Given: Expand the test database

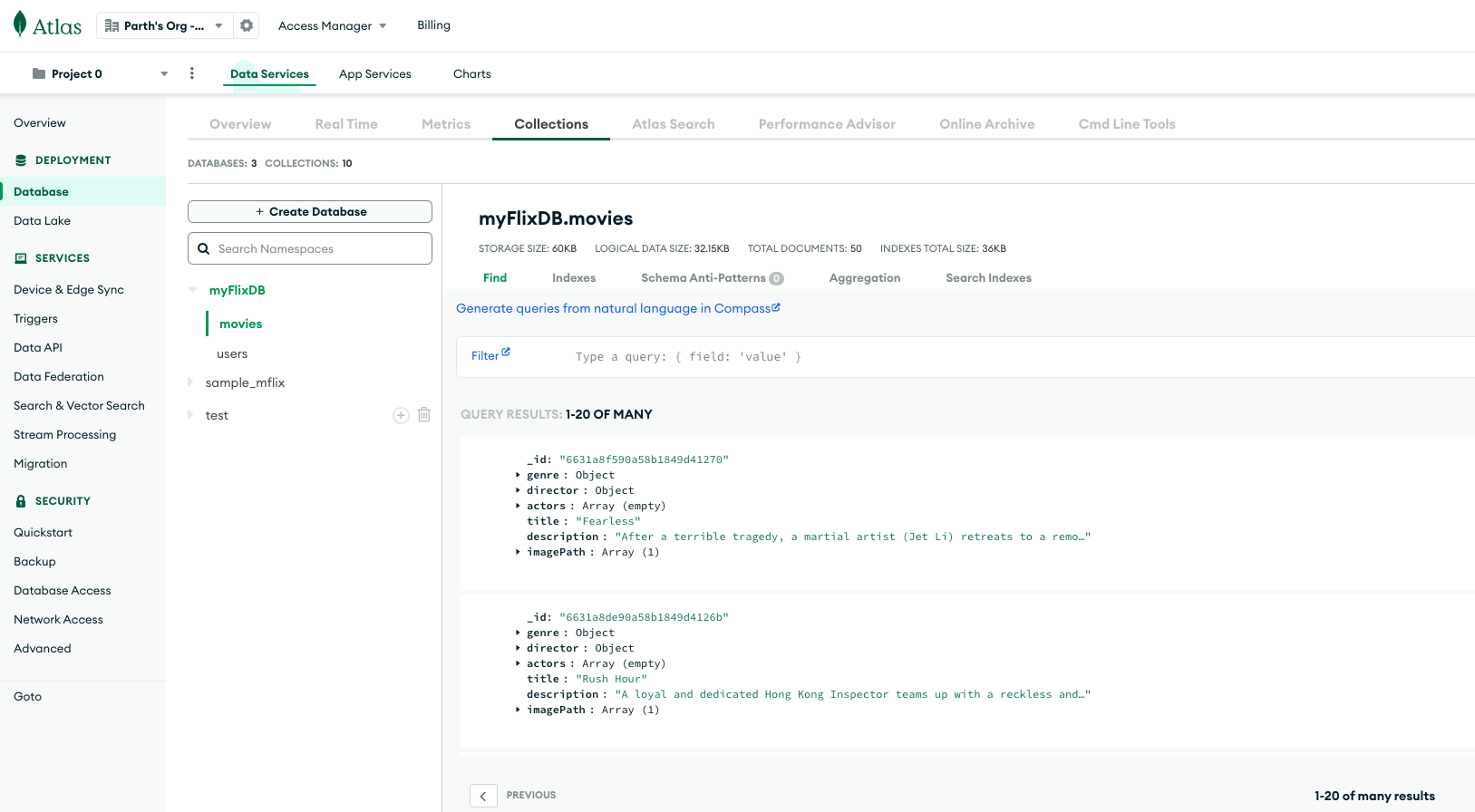Looking at the screenshot, I should (x=190, y=415).
